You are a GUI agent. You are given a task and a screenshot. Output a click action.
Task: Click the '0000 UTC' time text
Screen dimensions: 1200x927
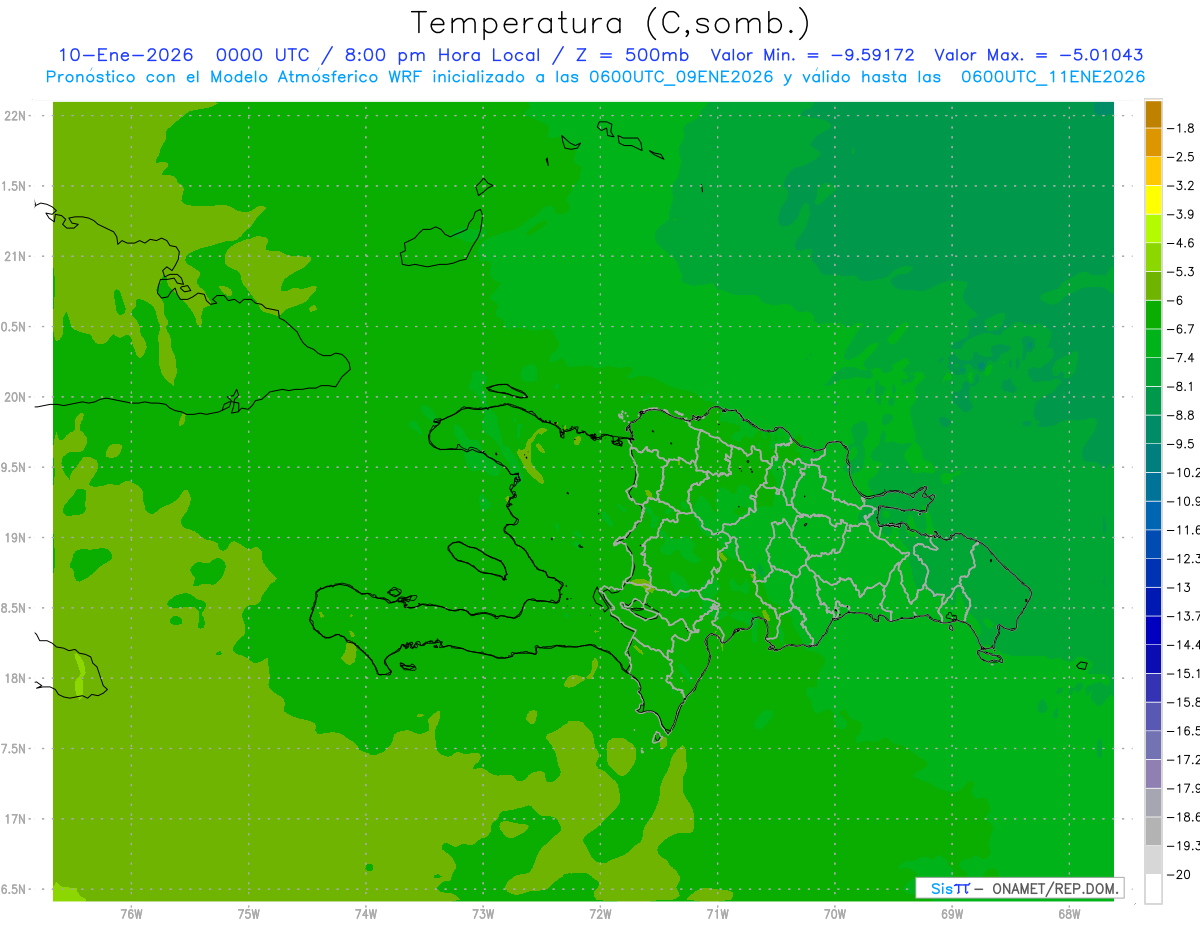point(266,55)
